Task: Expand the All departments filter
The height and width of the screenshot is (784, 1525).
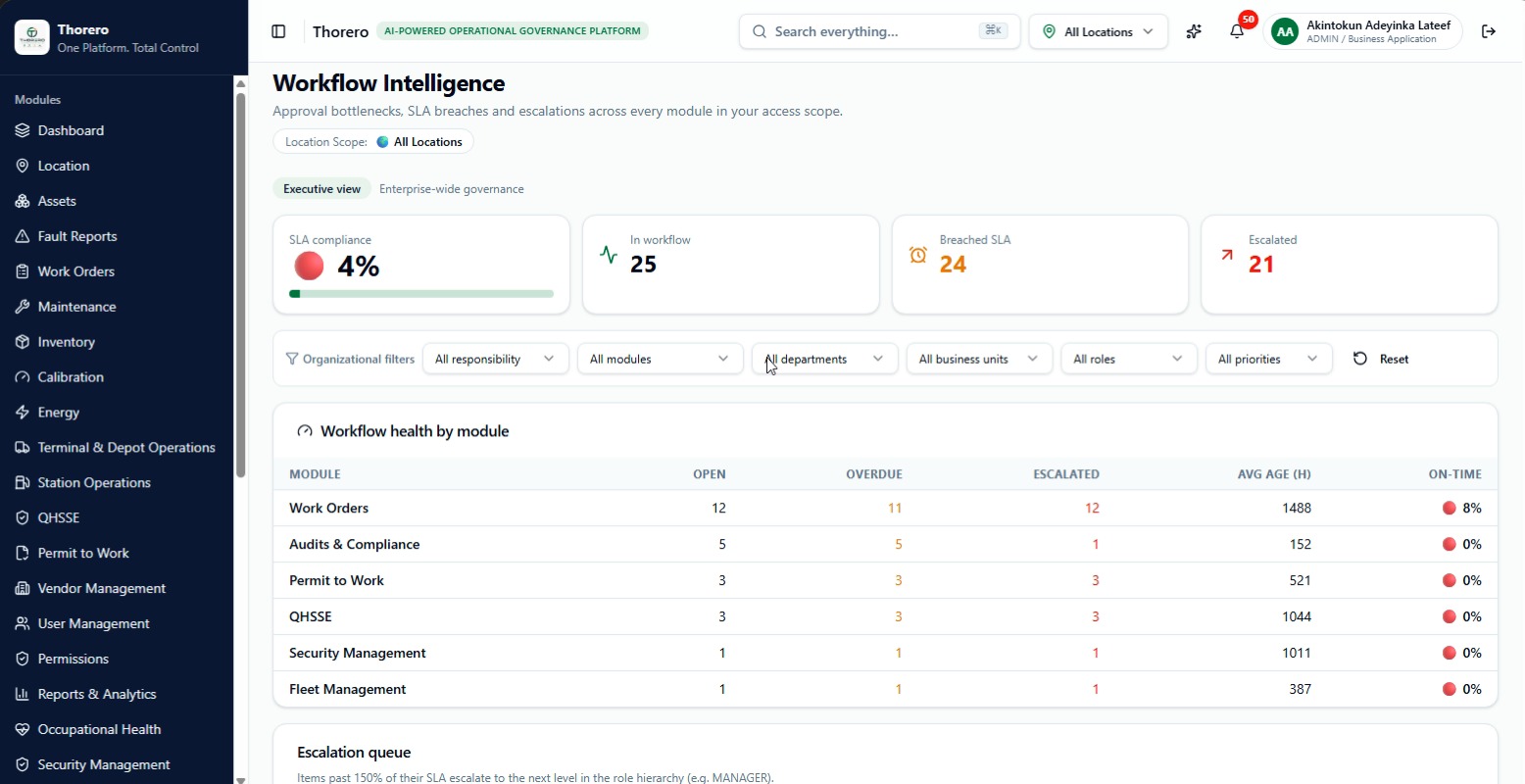Action: (824, 359)
